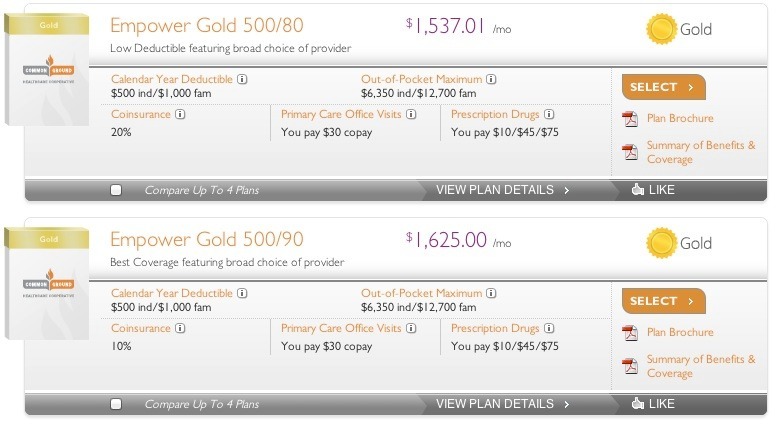Check compare box for Empower Gold 500/80
783x426 pixels.
[x=116, y=190]
